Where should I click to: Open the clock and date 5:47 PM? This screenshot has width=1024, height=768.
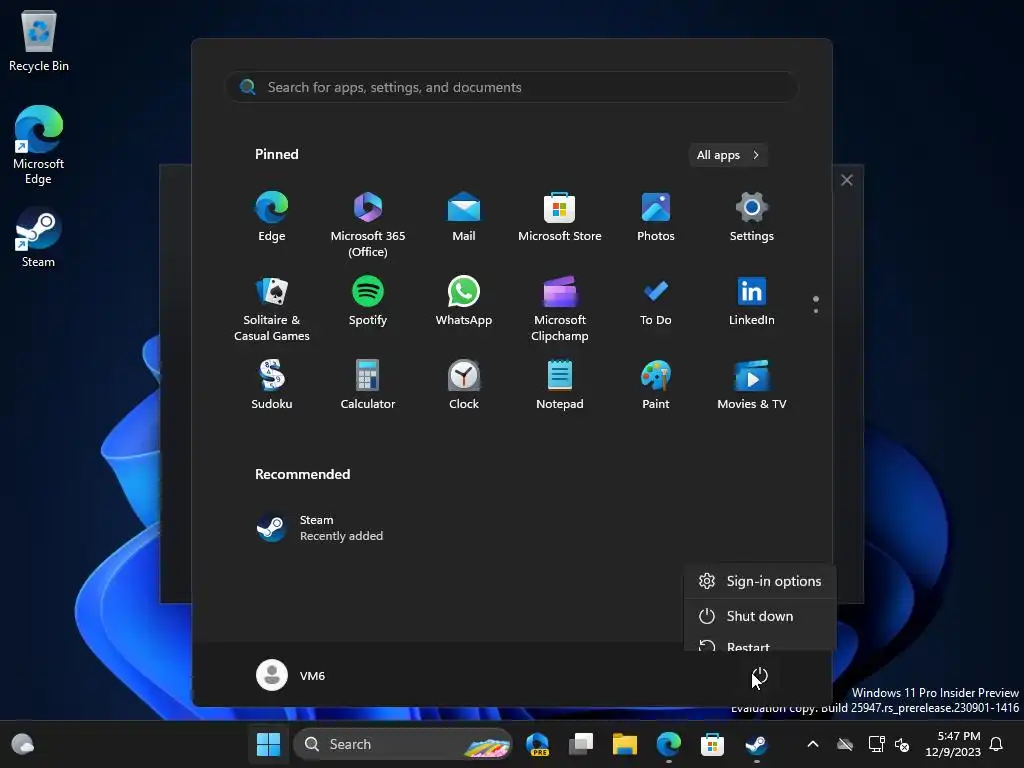click(953, 744)
